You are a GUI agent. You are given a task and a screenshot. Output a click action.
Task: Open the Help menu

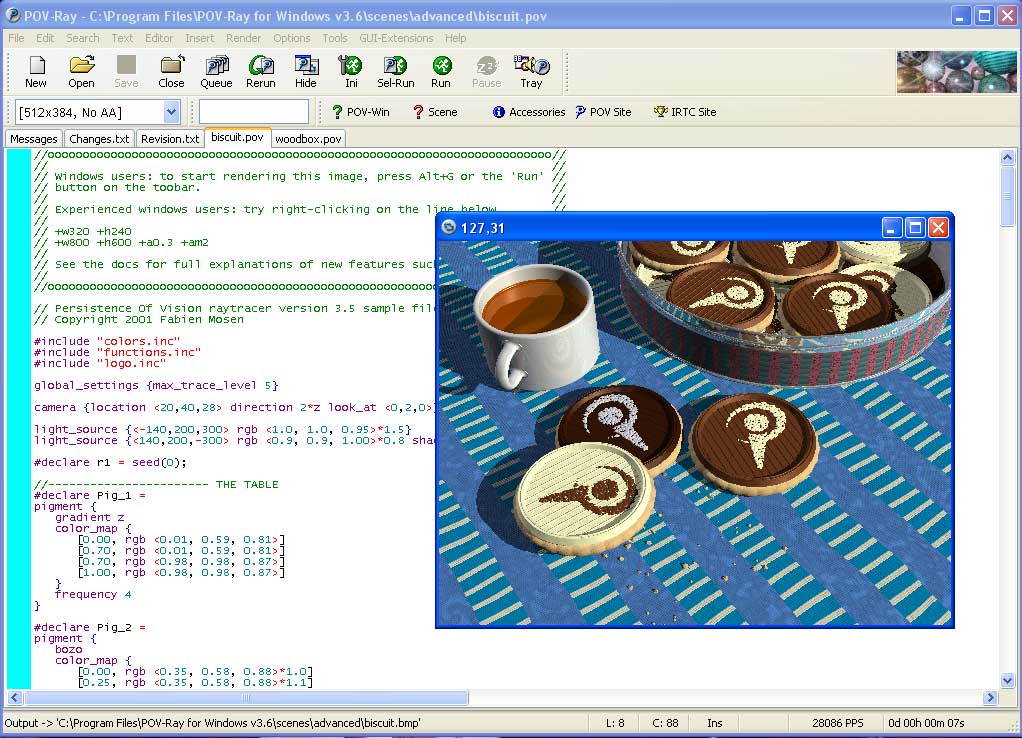click(456, 38)
